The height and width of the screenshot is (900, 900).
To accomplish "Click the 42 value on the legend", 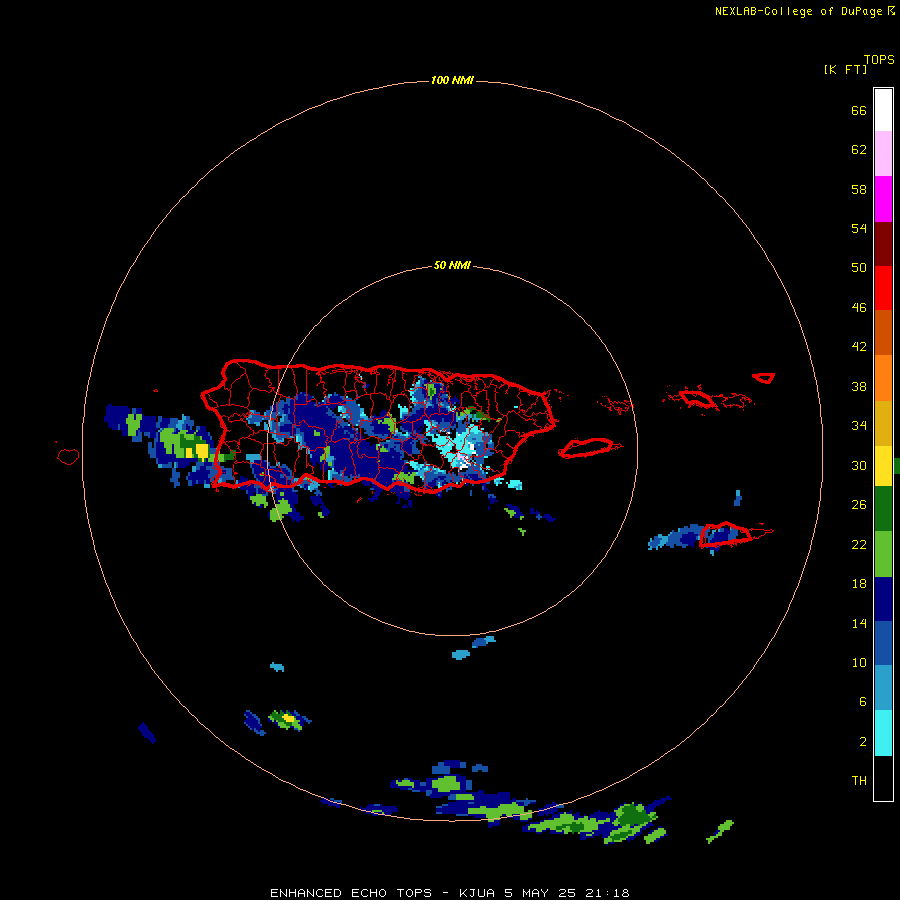I will pyautogui.click(x=859, y=347).
